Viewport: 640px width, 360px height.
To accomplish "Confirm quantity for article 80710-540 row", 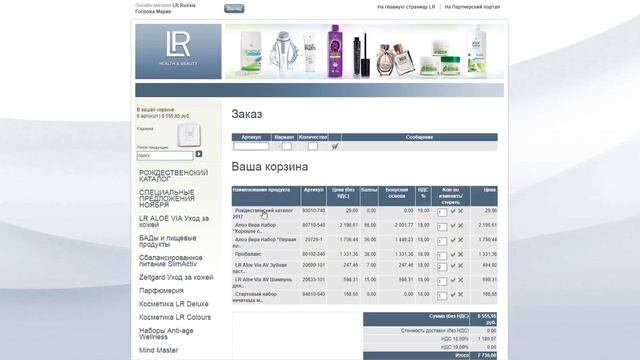I will [453, 226].
